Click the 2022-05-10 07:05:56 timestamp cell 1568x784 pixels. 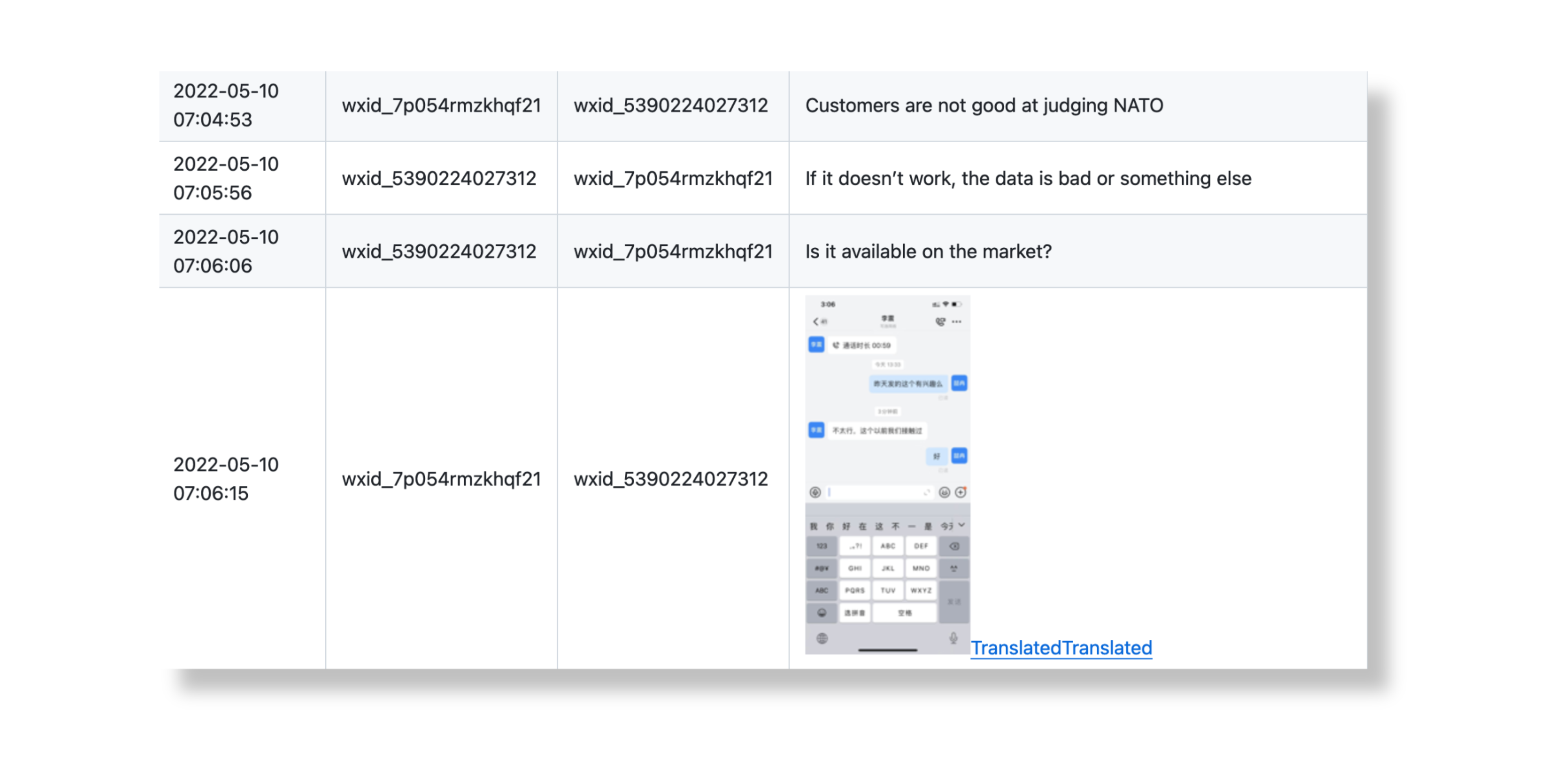226,178
